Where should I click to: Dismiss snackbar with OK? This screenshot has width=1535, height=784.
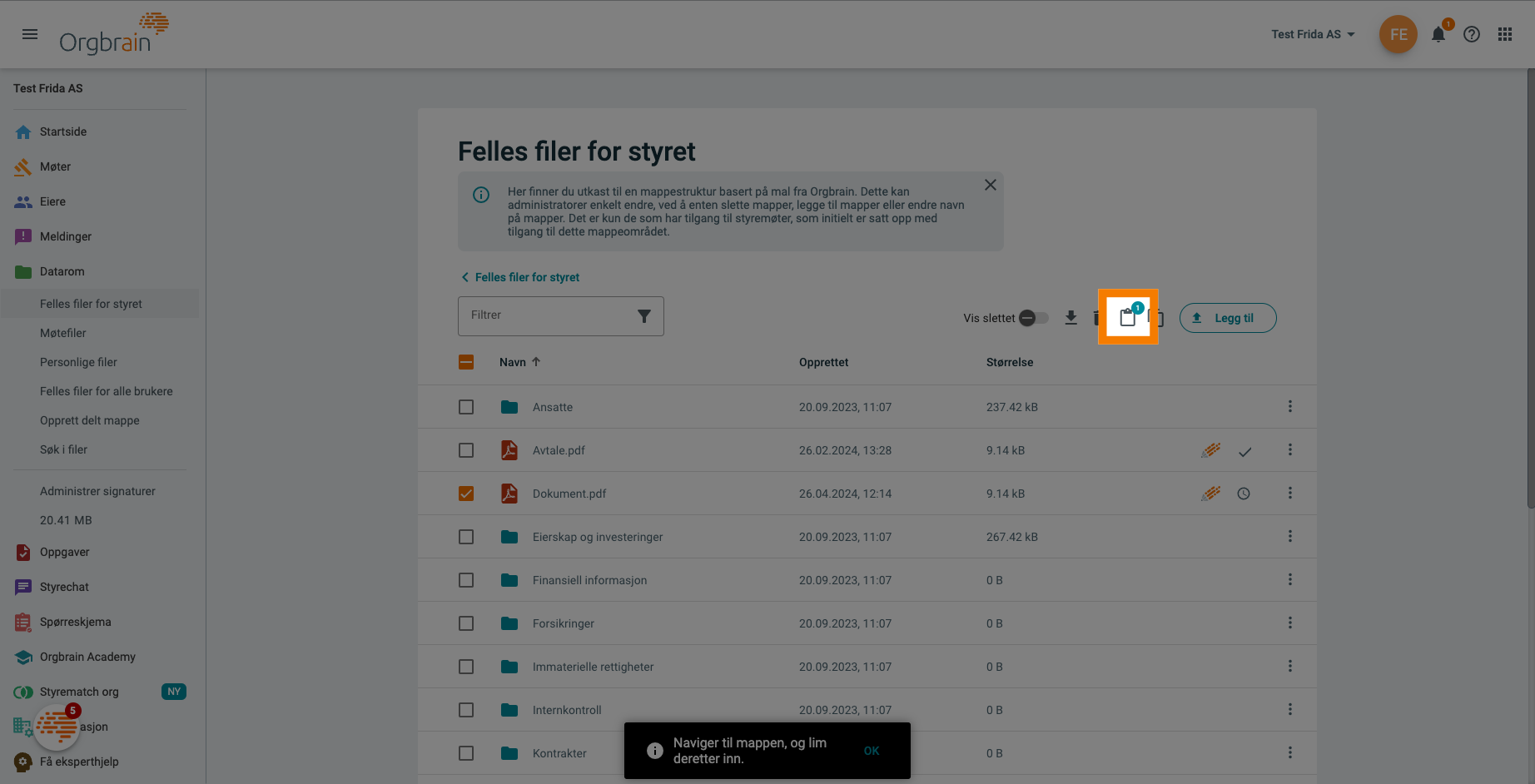[872, 751]
